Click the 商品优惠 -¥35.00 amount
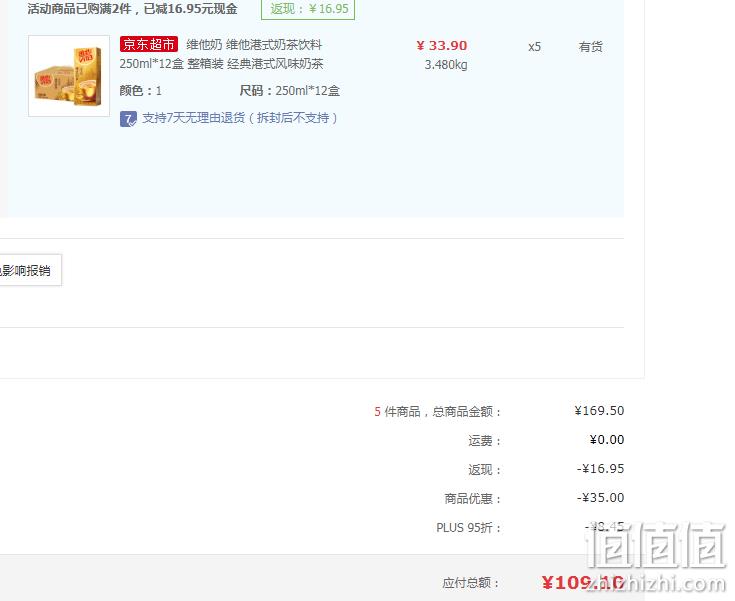The height and width of the screenshot is (601, 735). point(600,498)
